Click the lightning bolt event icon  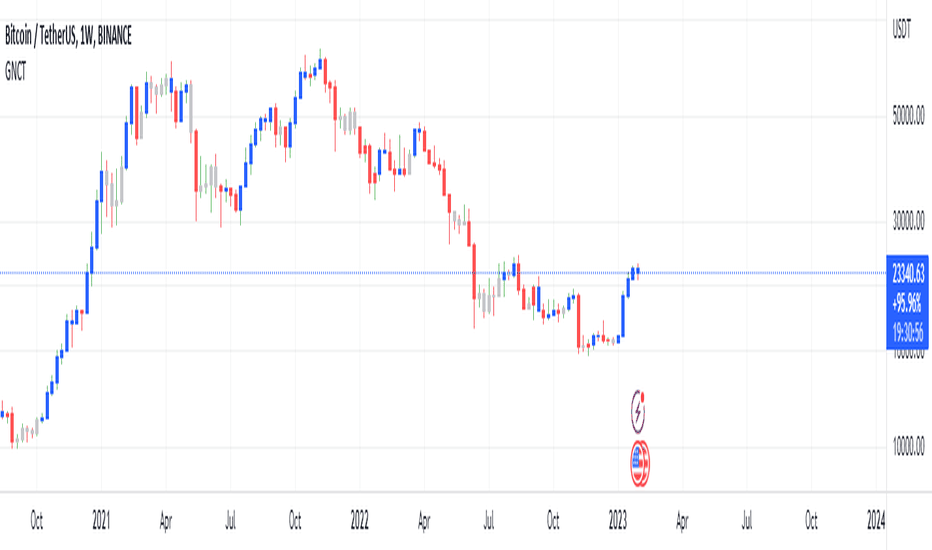[x=638, y=411]
